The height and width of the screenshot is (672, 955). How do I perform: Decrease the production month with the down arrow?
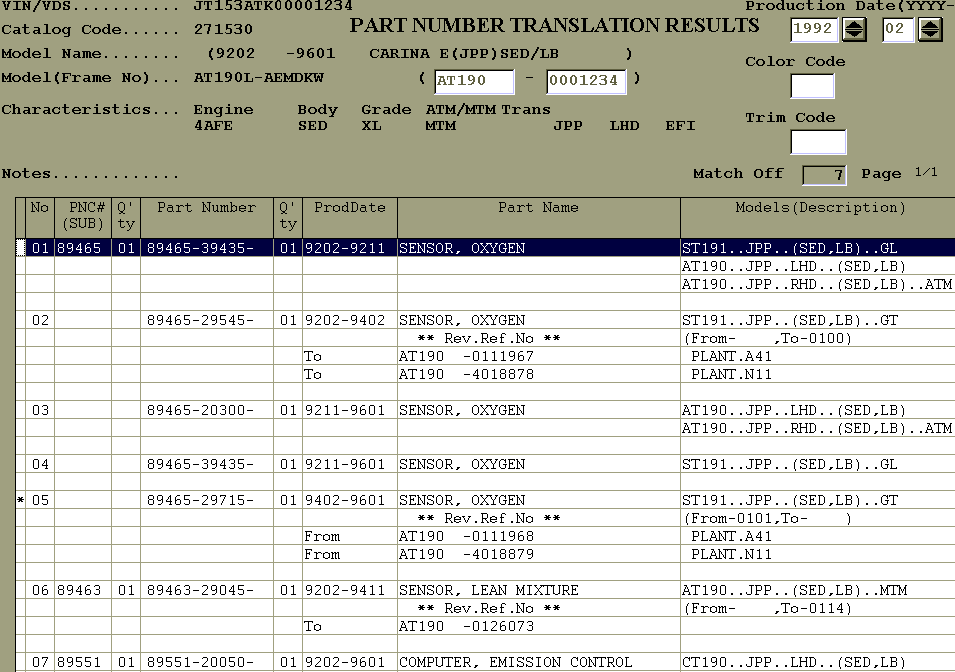pos(930,34)
